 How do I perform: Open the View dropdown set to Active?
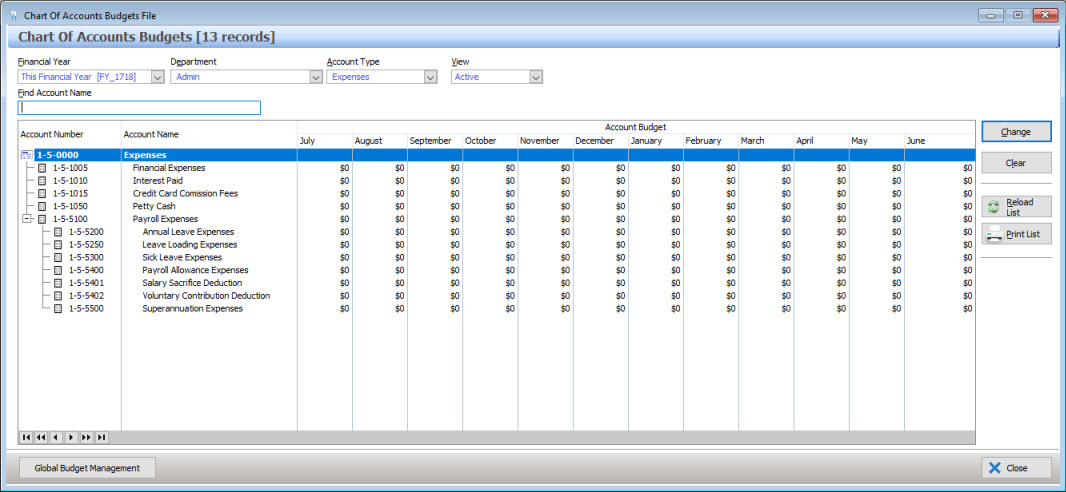pos(536,77)
